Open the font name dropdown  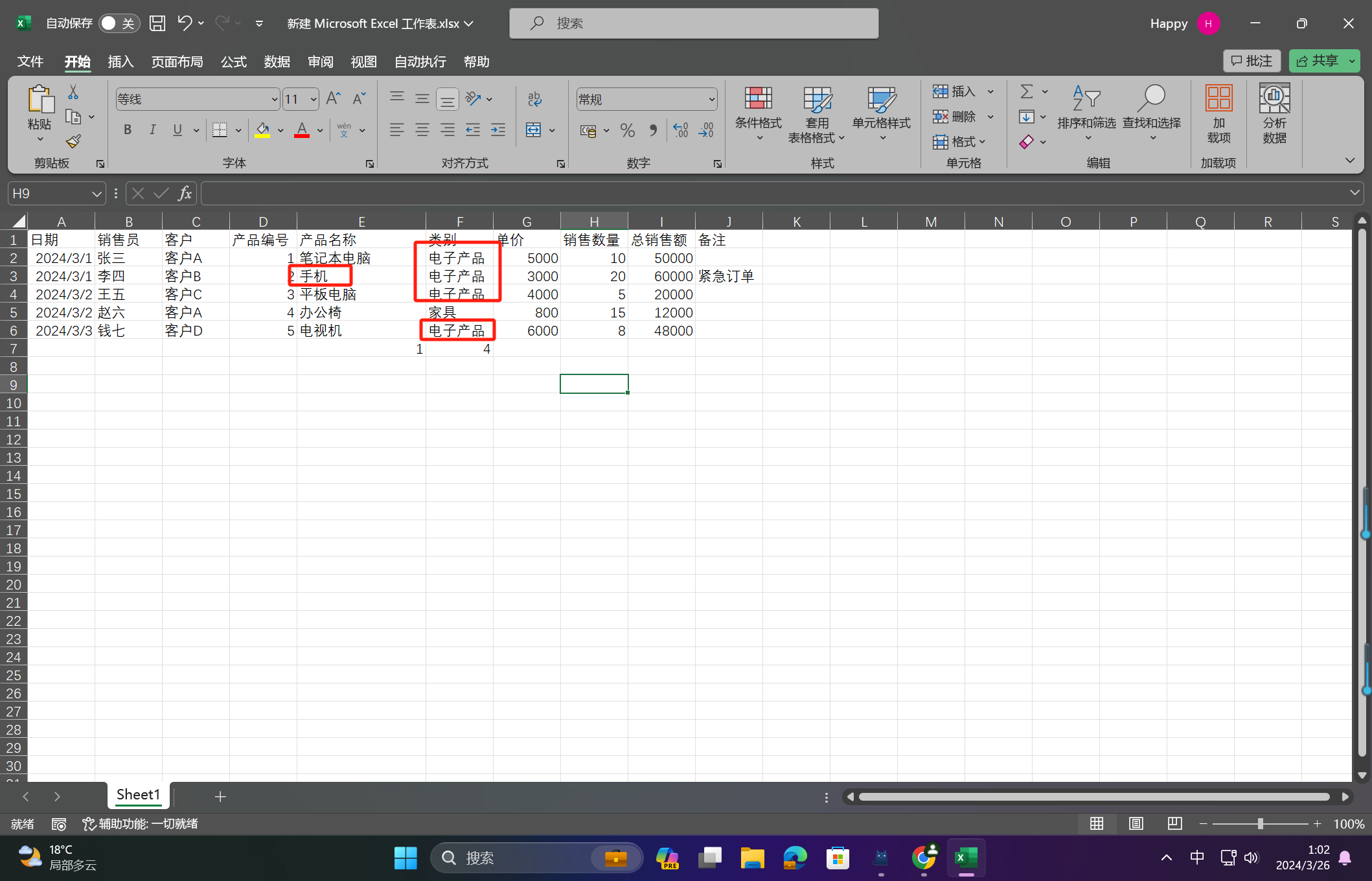click(274, 99)
